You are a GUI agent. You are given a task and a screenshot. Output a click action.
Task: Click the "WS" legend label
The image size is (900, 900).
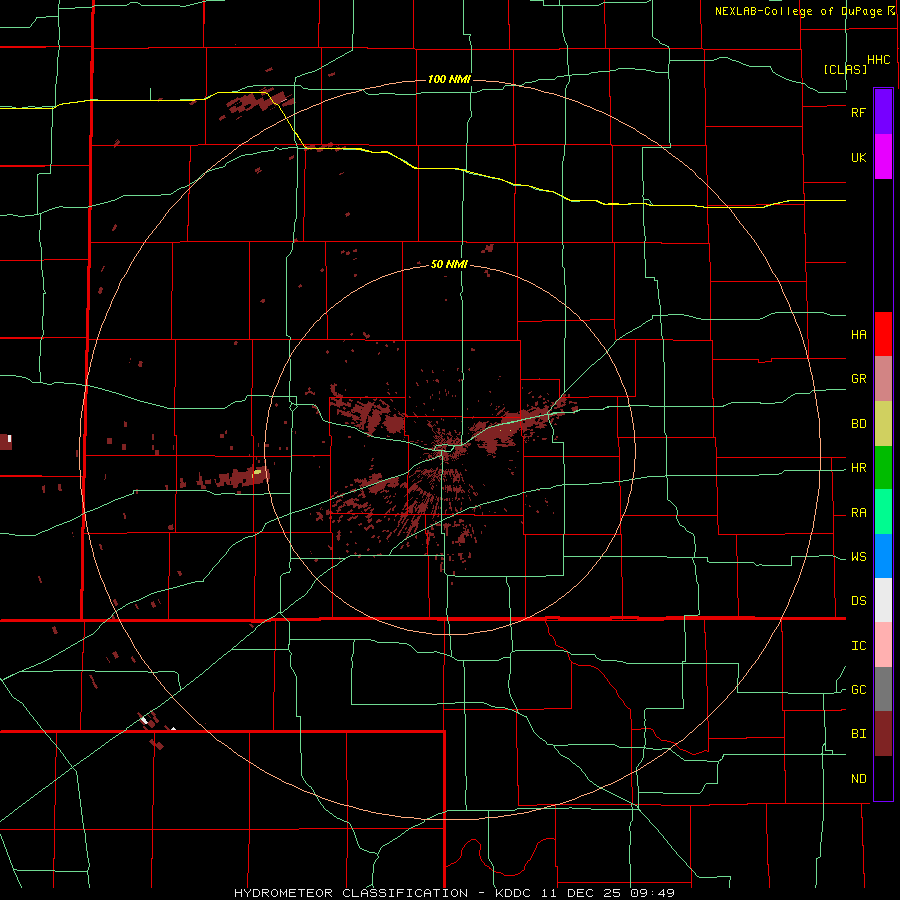click(858, 557)
